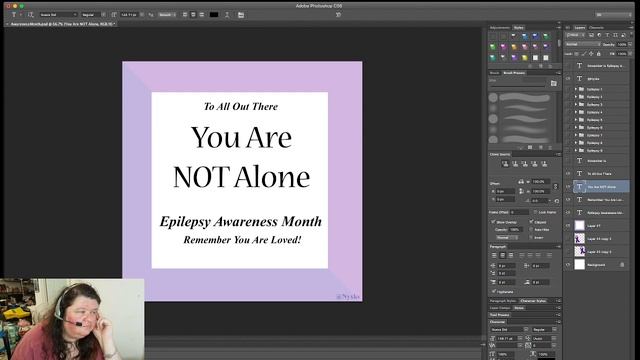Switch to the Channels tab
The height and width of the screenshot is (360, 640).
pyautogui.click(x=596, y=28)
